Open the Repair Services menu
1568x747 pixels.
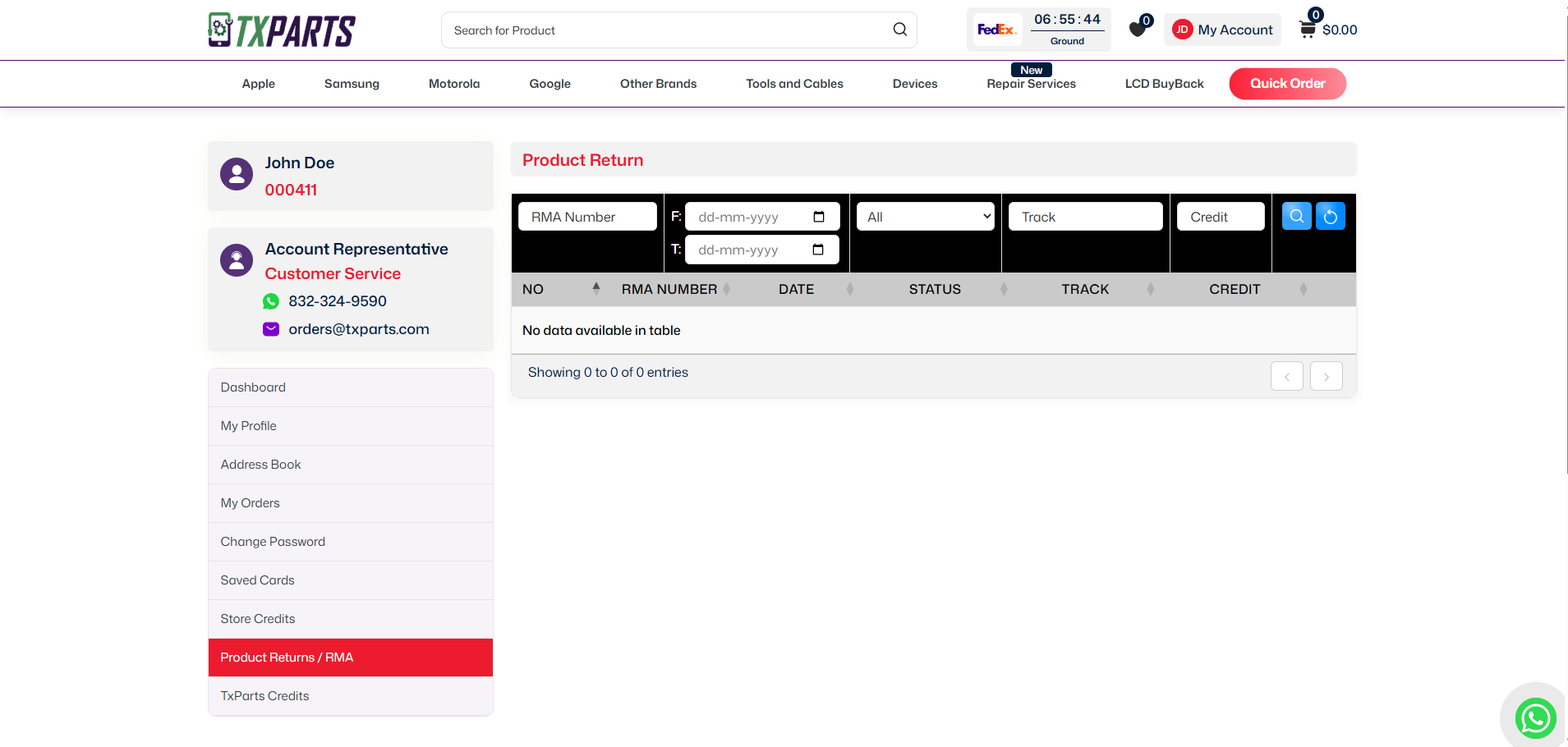click(1032, 84)
